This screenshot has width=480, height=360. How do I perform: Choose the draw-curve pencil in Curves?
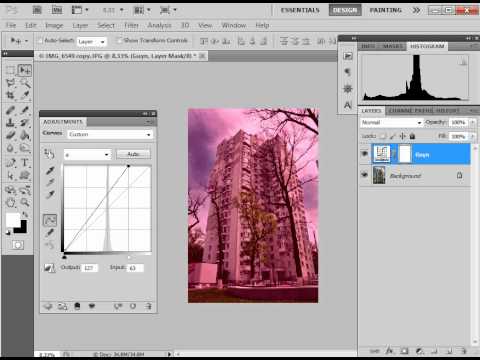50,233
